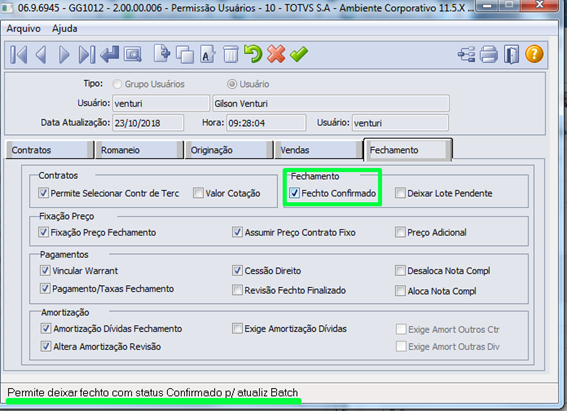Toggle Fixação Preço Fechamento checkbox
Screen dimensions: 567x411
click(43, 232)
